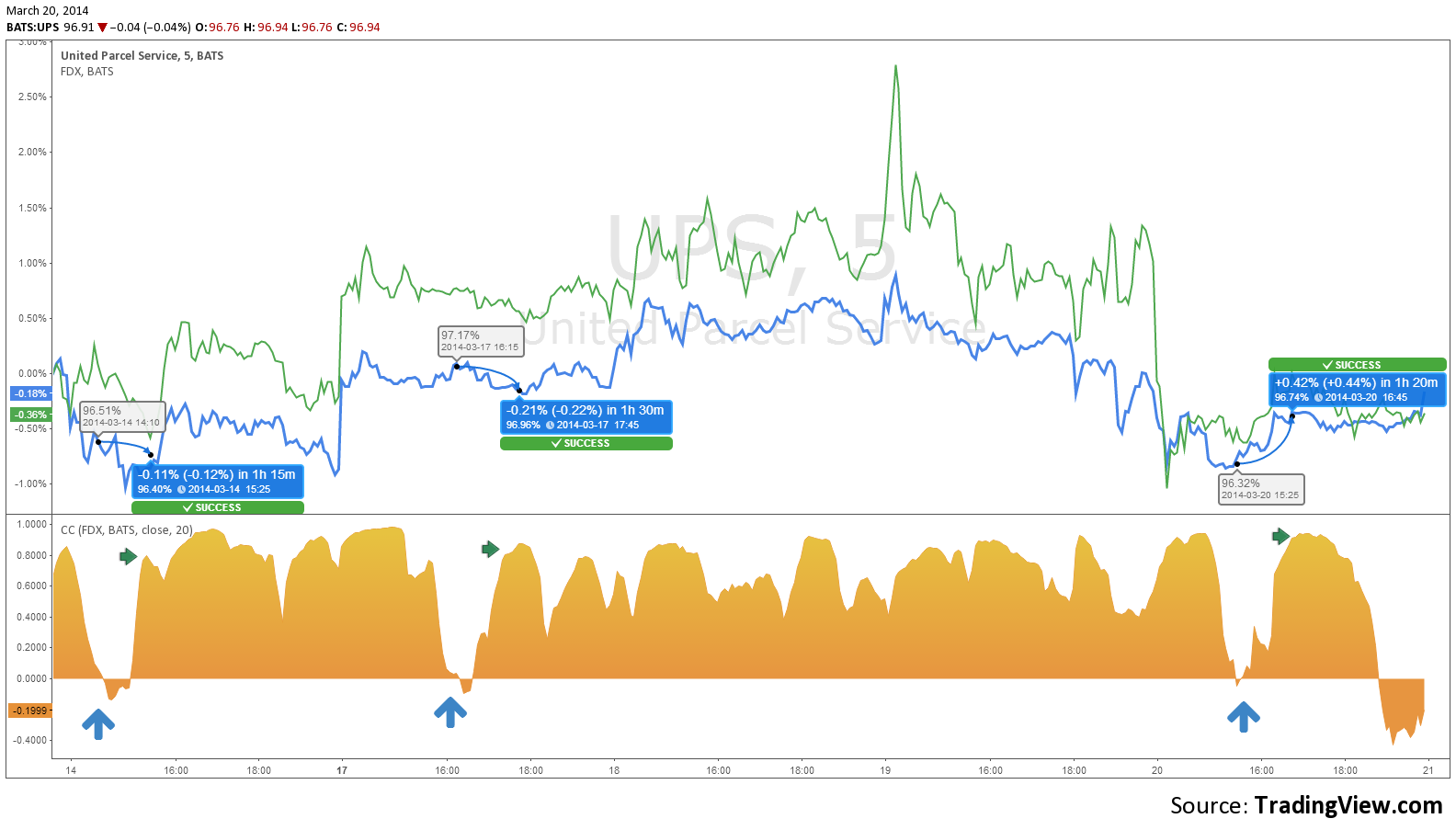
Task: Click the 0.6000 correlation axis label
Action: click(x=32, y=586)
